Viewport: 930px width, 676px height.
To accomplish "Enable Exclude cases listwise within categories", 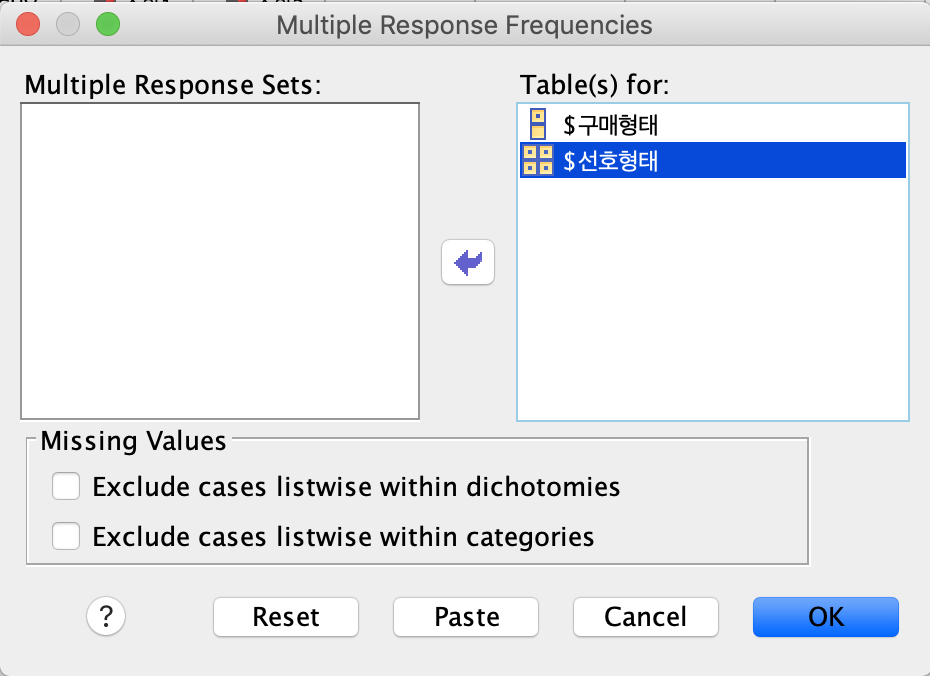I will click(x=66, y=536).
